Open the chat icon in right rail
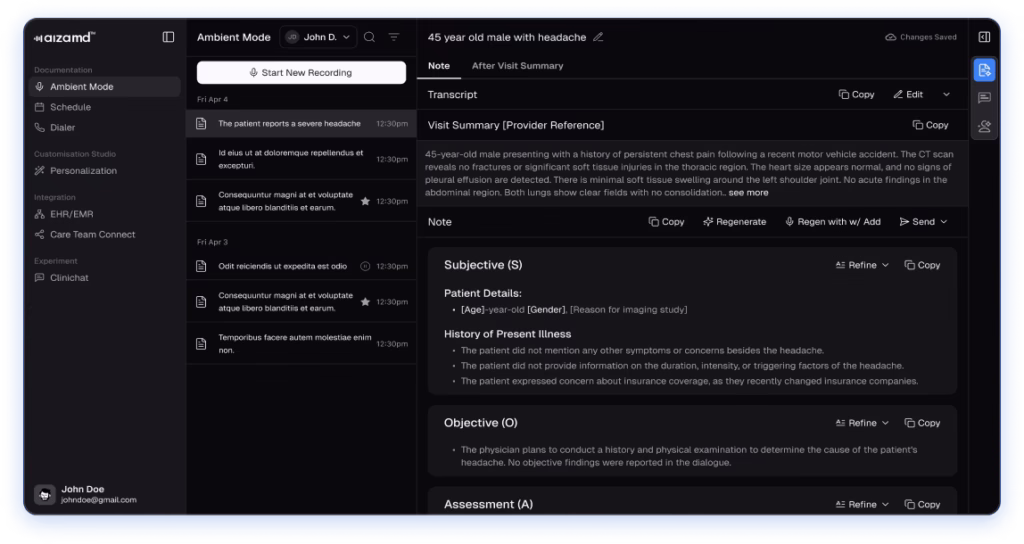 pos(984,98)
